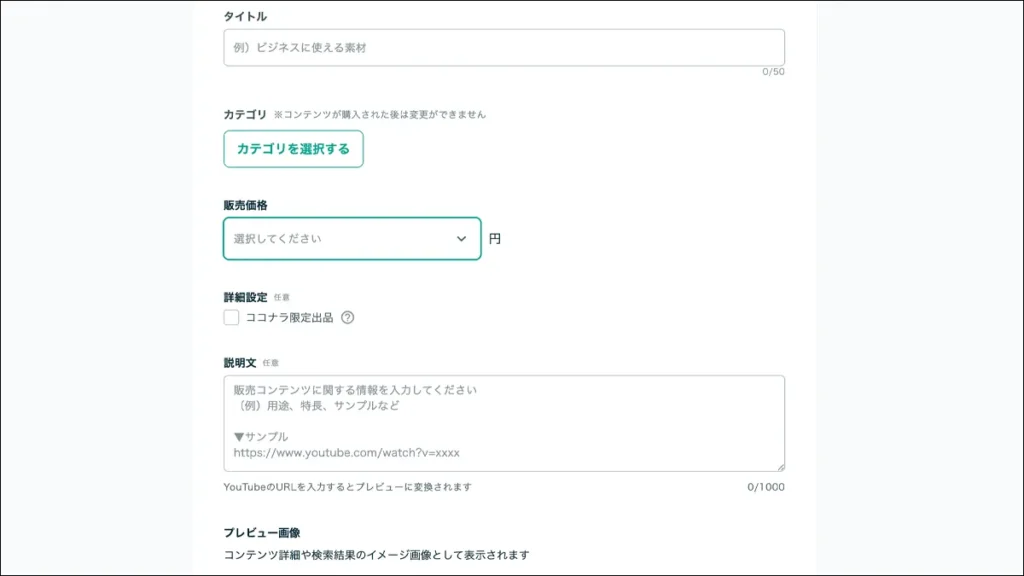Click the help icon beside ココナラ限定出品
1024x576 pixels.
pyautogui.click(x=348, y=318)
